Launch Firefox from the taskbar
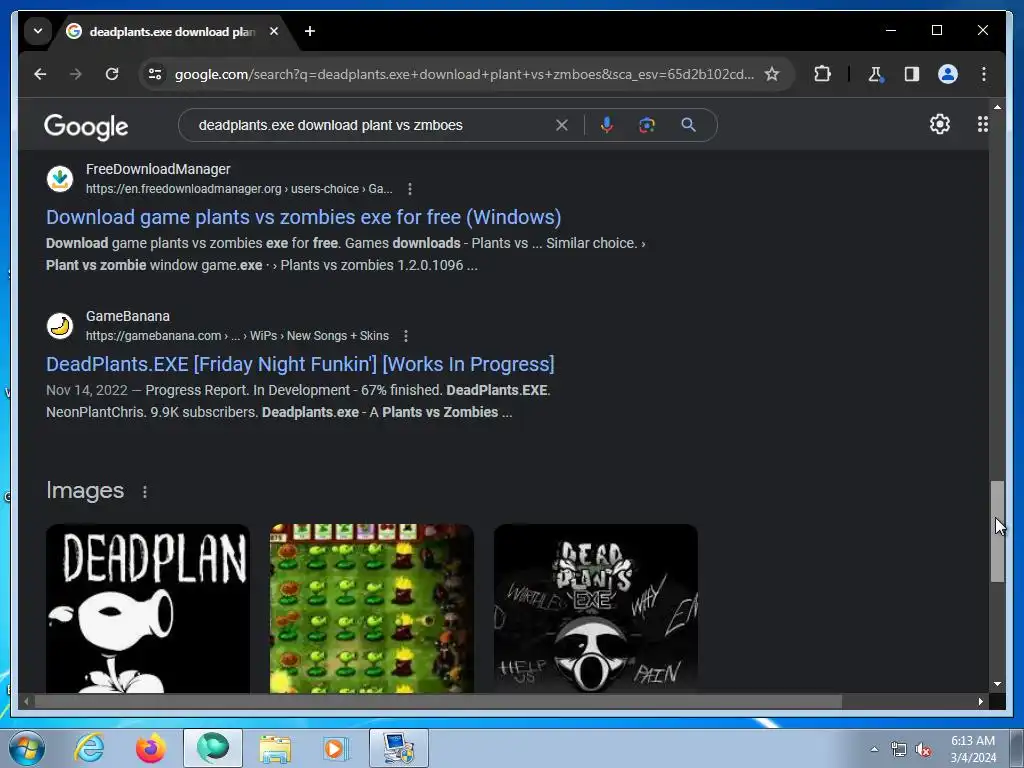The height and width of the screenshot is (768, 1024). click(x=151, y=748)
